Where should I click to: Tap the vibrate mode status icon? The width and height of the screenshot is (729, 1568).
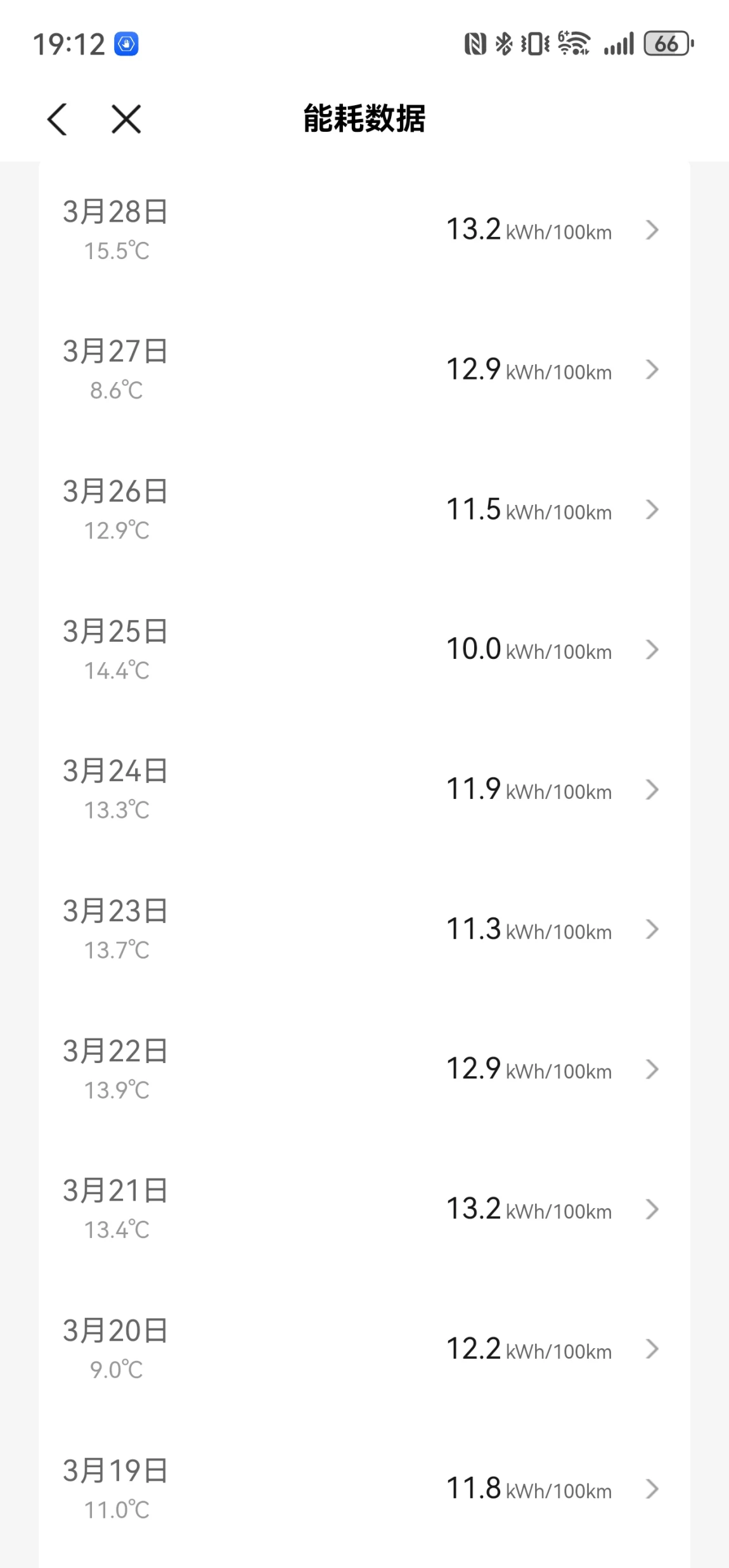534,44
